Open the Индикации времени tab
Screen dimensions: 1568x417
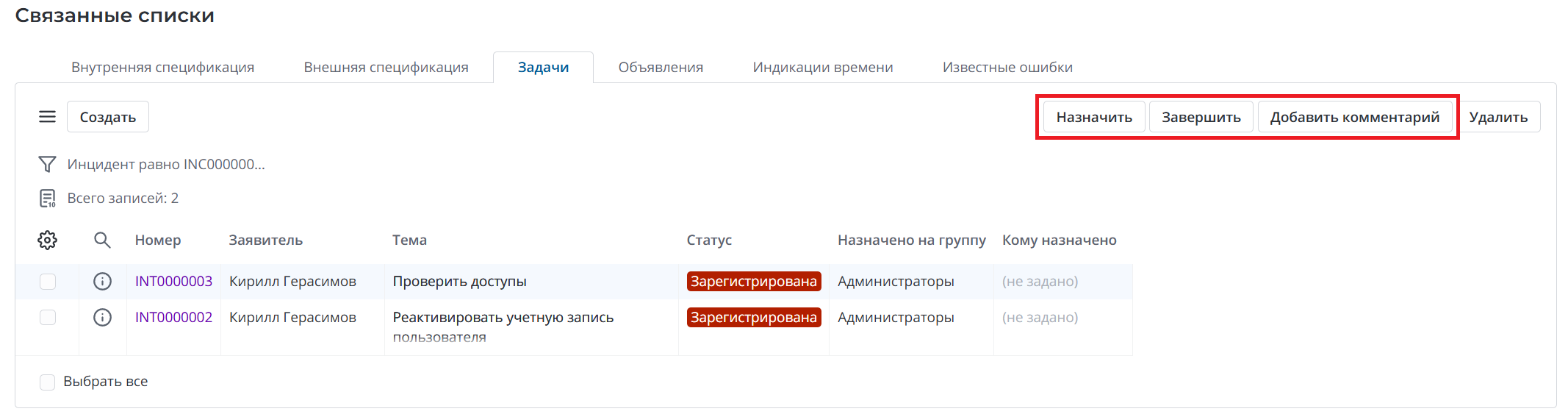click(x=823, y=68)
